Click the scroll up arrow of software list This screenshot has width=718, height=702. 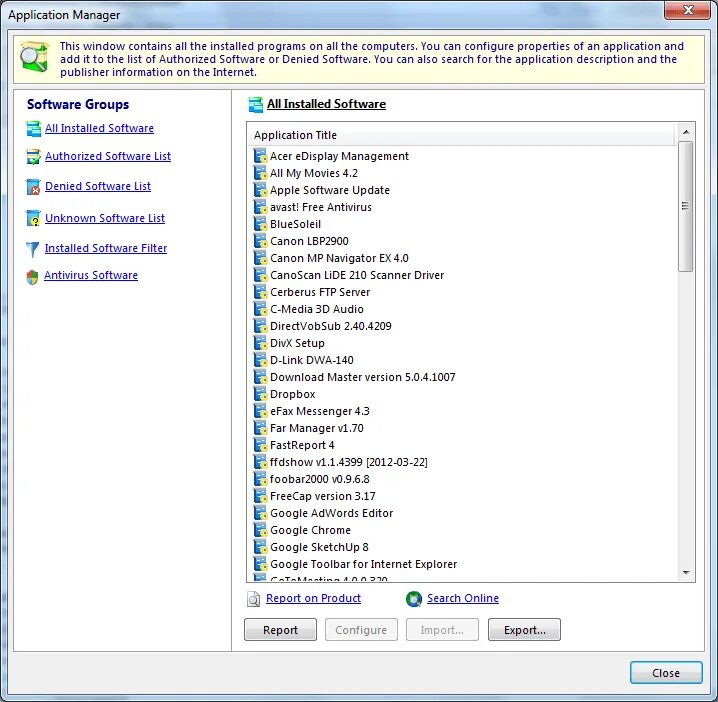(x=685, y=132)
